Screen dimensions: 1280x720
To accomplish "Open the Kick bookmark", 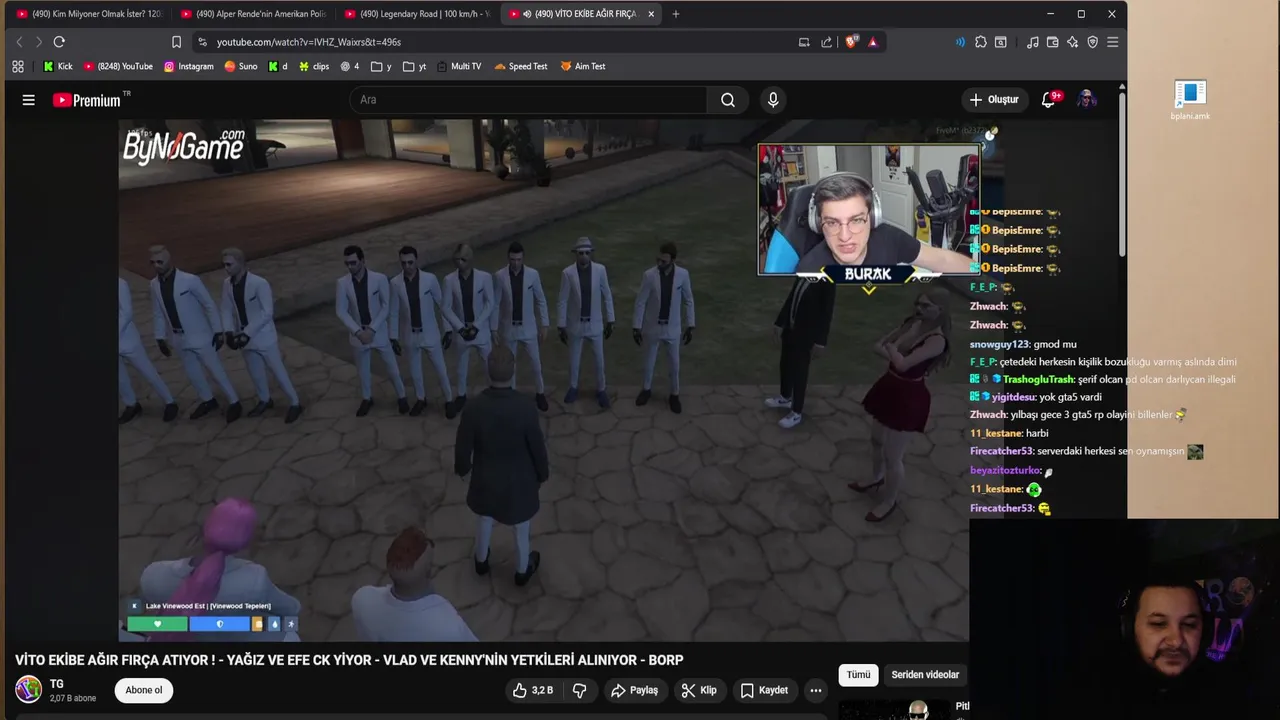I will click(58, 66).
